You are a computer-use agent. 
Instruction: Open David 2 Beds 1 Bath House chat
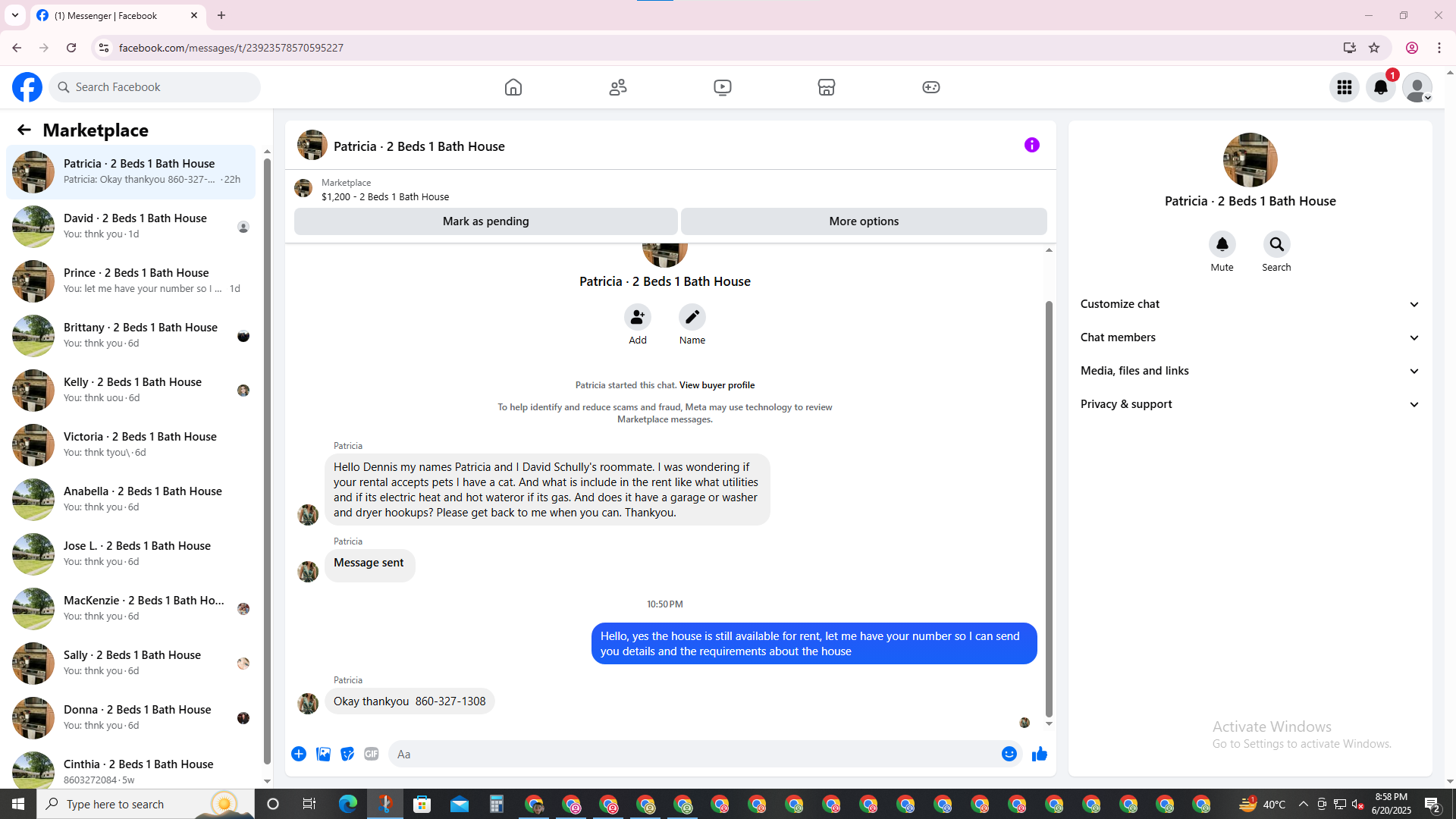tap(130, 227)
